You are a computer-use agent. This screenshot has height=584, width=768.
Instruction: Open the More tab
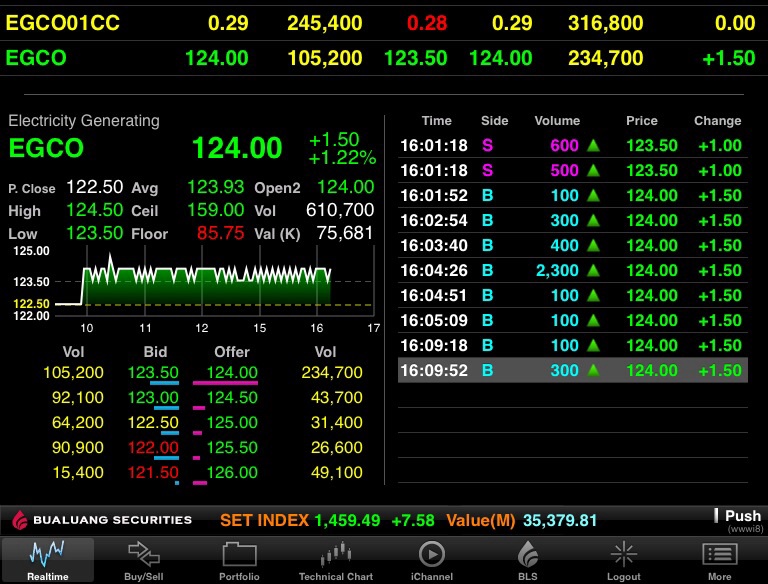[720, 560]
